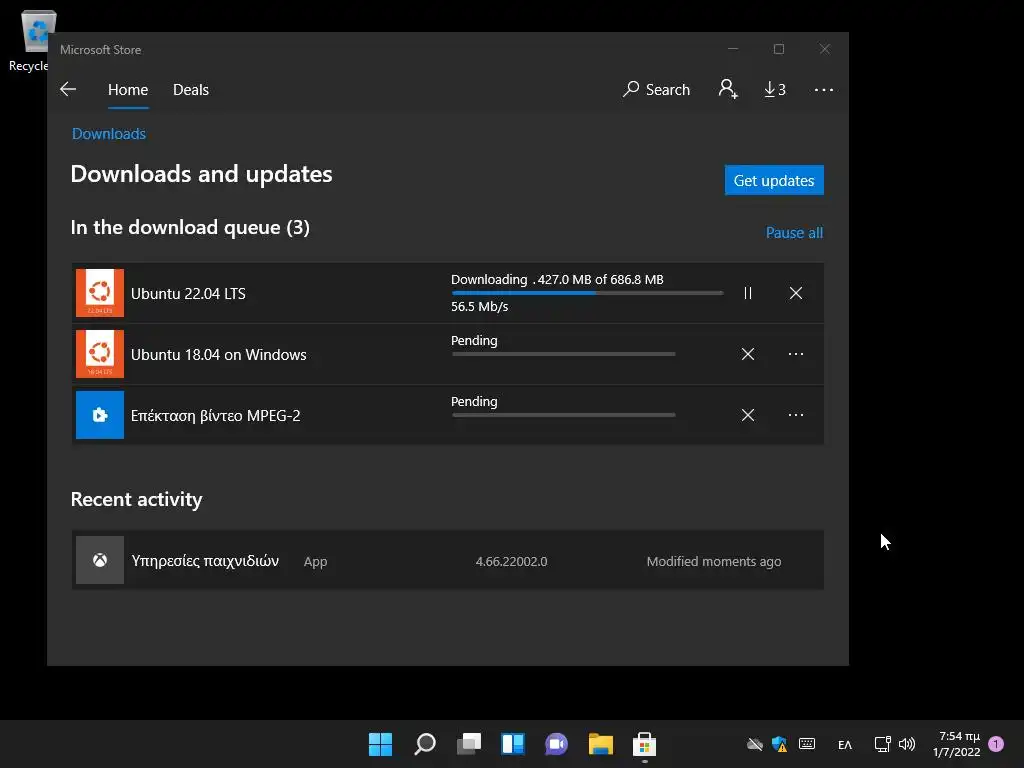Viewport: 1024px width, 768px height.
Task: Click the Microsoft Store taskbar icon
Action: tap(645, 744)
